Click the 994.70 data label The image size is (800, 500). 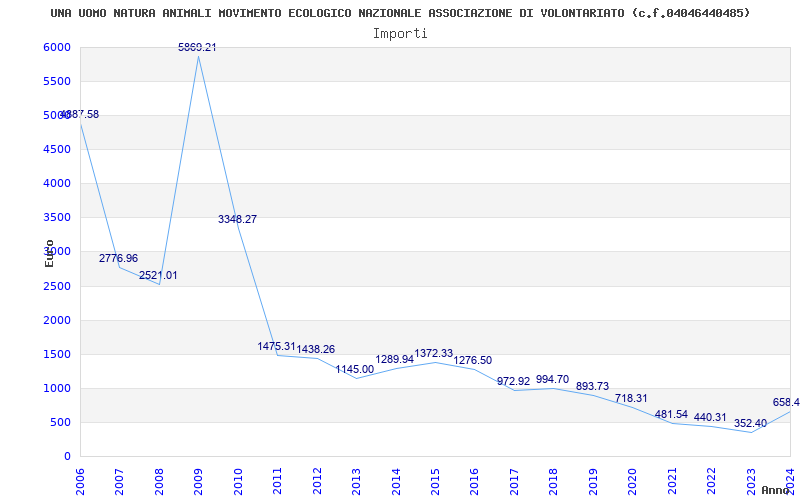553,380
